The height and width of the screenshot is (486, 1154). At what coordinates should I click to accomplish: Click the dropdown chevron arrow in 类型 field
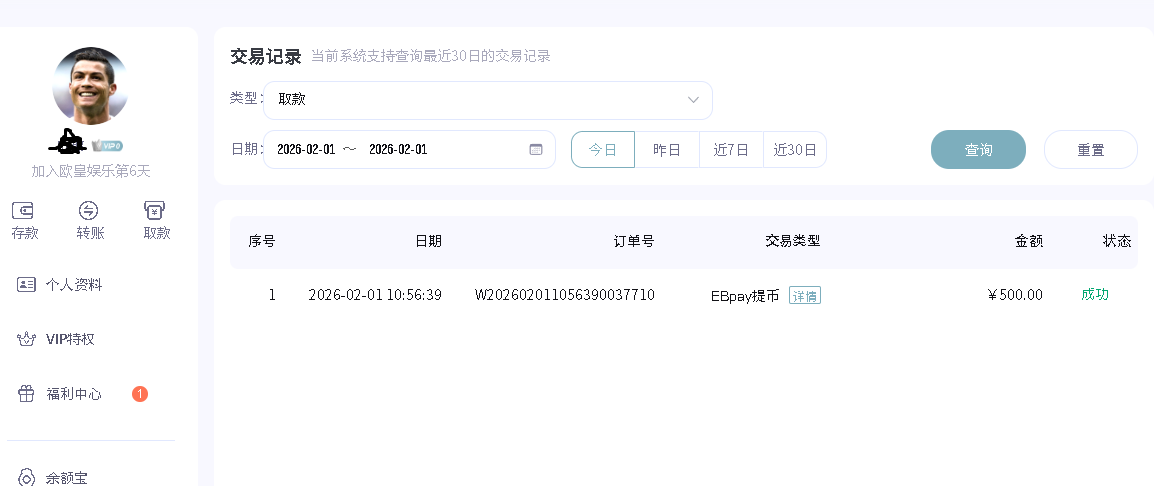coord(693,100)
